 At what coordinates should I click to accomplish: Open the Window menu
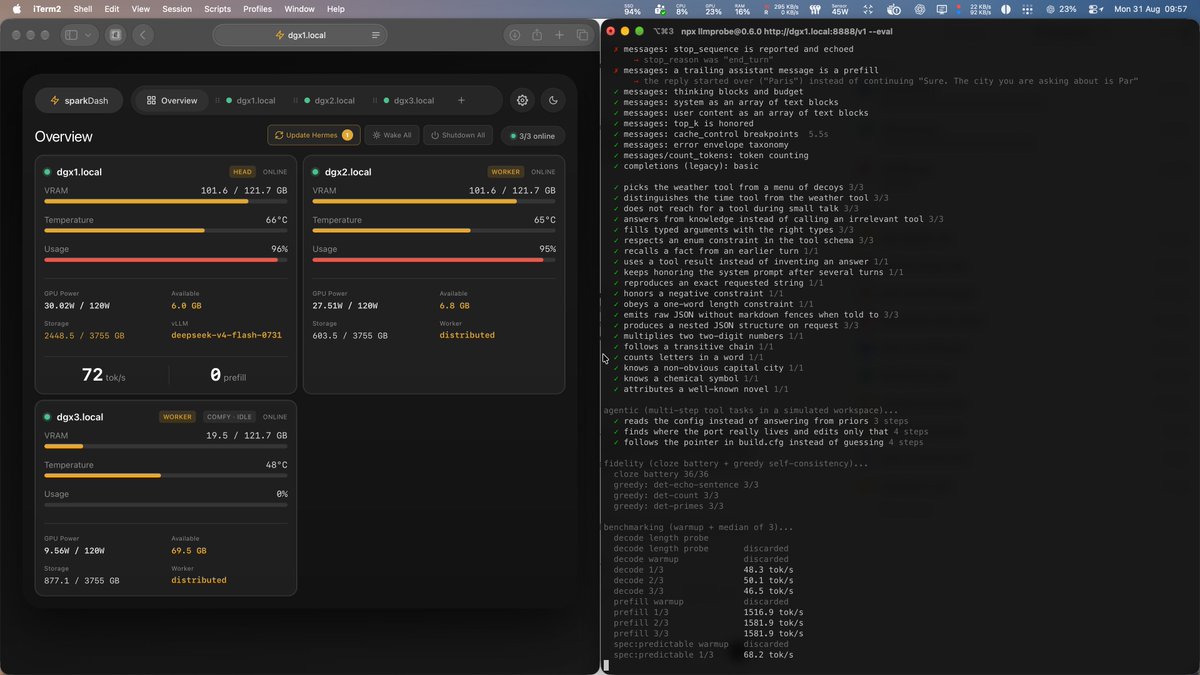(x=299, y=9)
